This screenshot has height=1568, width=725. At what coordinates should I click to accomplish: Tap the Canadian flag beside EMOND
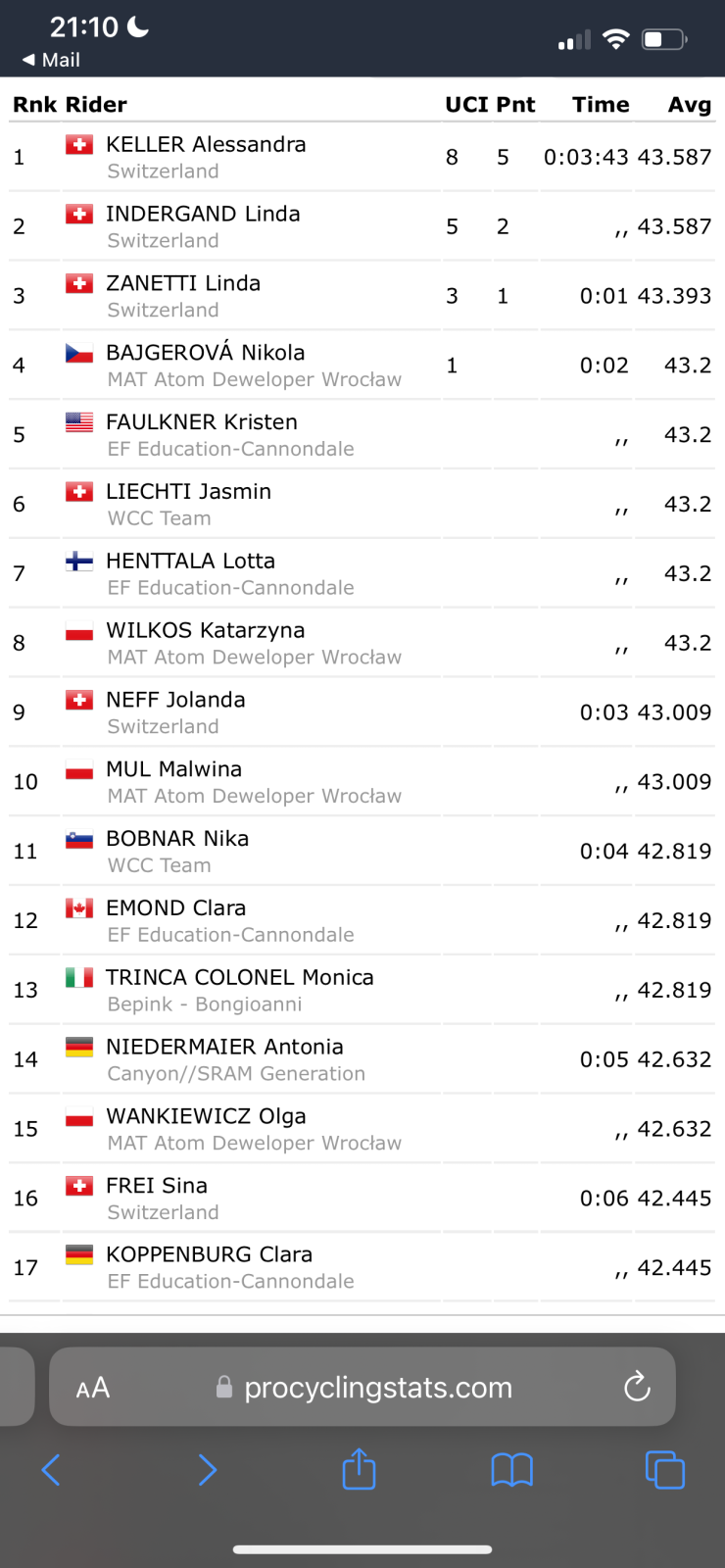click(x=79, y=908)
